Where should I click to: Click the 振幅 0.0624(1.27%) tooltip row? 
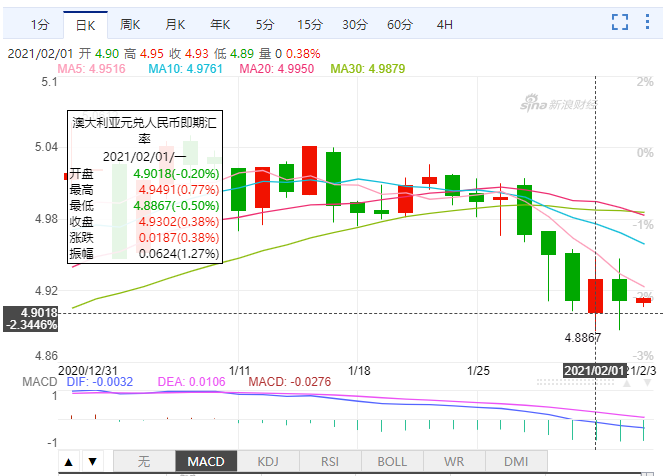click(x=145, y=254)
